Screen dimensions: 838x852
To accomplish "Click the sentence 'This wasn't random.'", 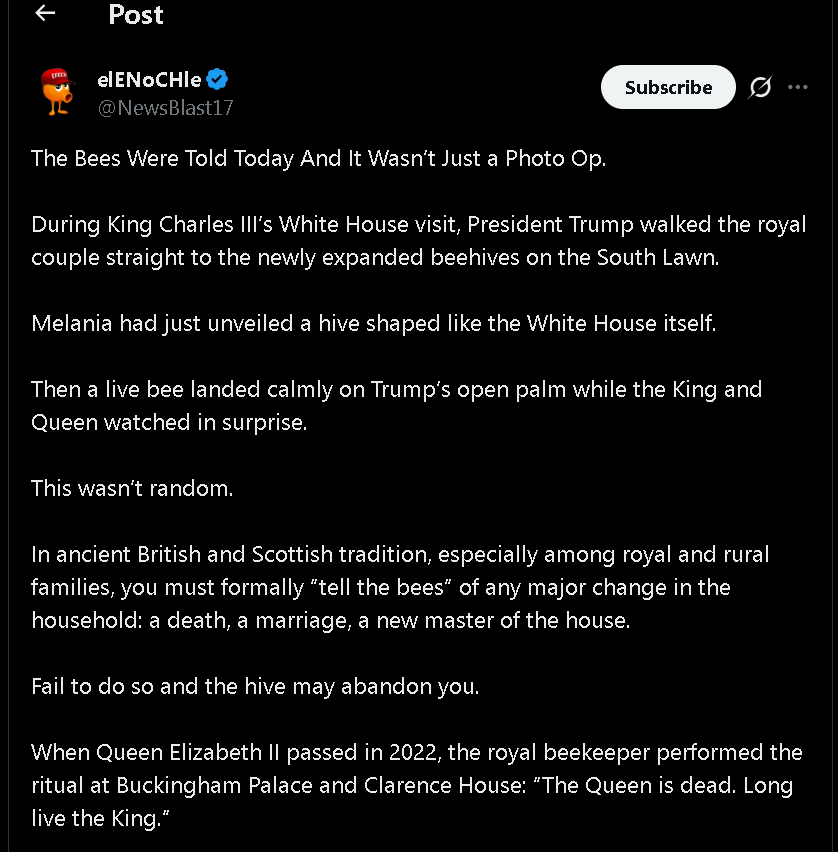I will click(132, 487).
